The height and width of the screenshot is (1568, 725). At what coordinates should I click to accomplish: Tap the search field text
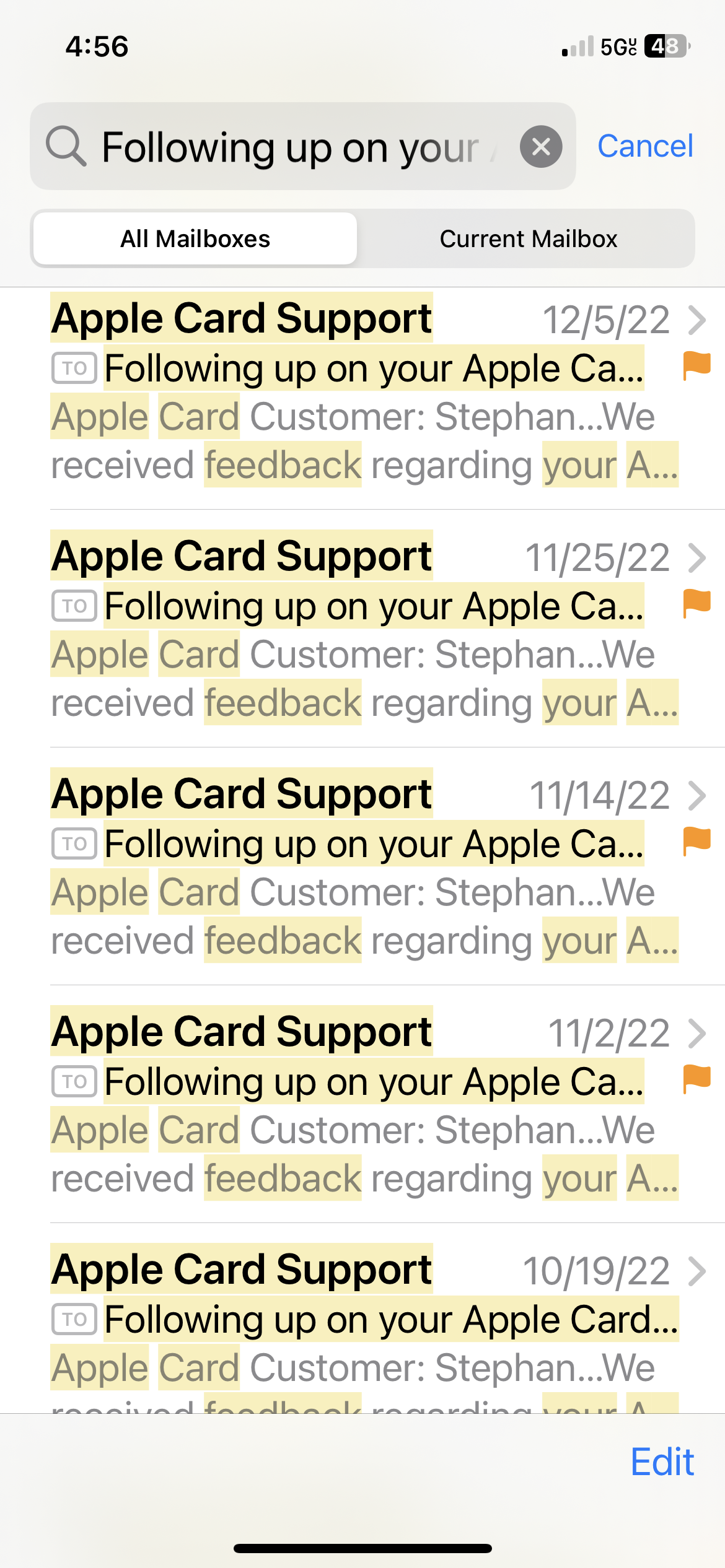pos(290,147)
